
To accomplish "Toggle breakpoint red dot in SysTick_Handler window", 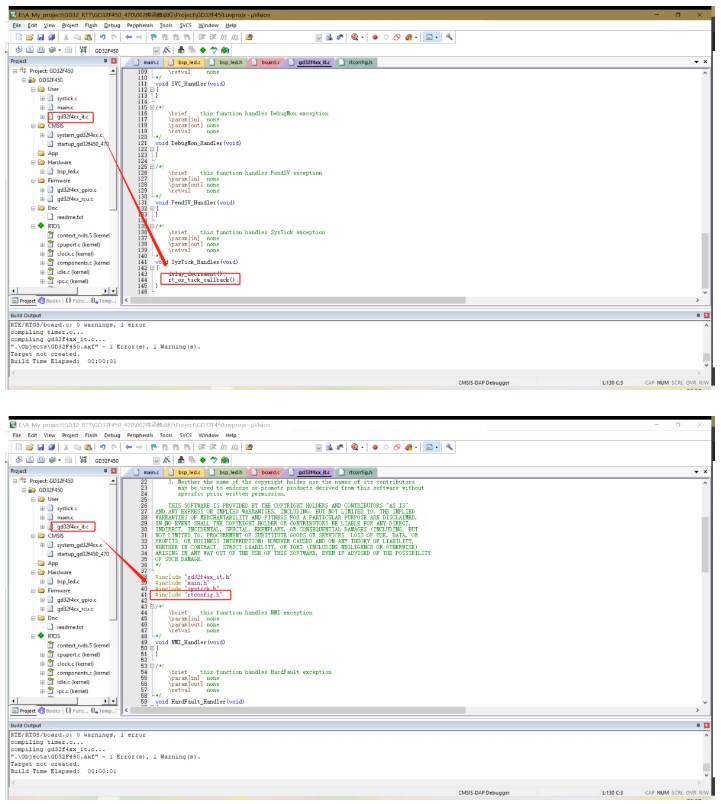I will 375,37.
